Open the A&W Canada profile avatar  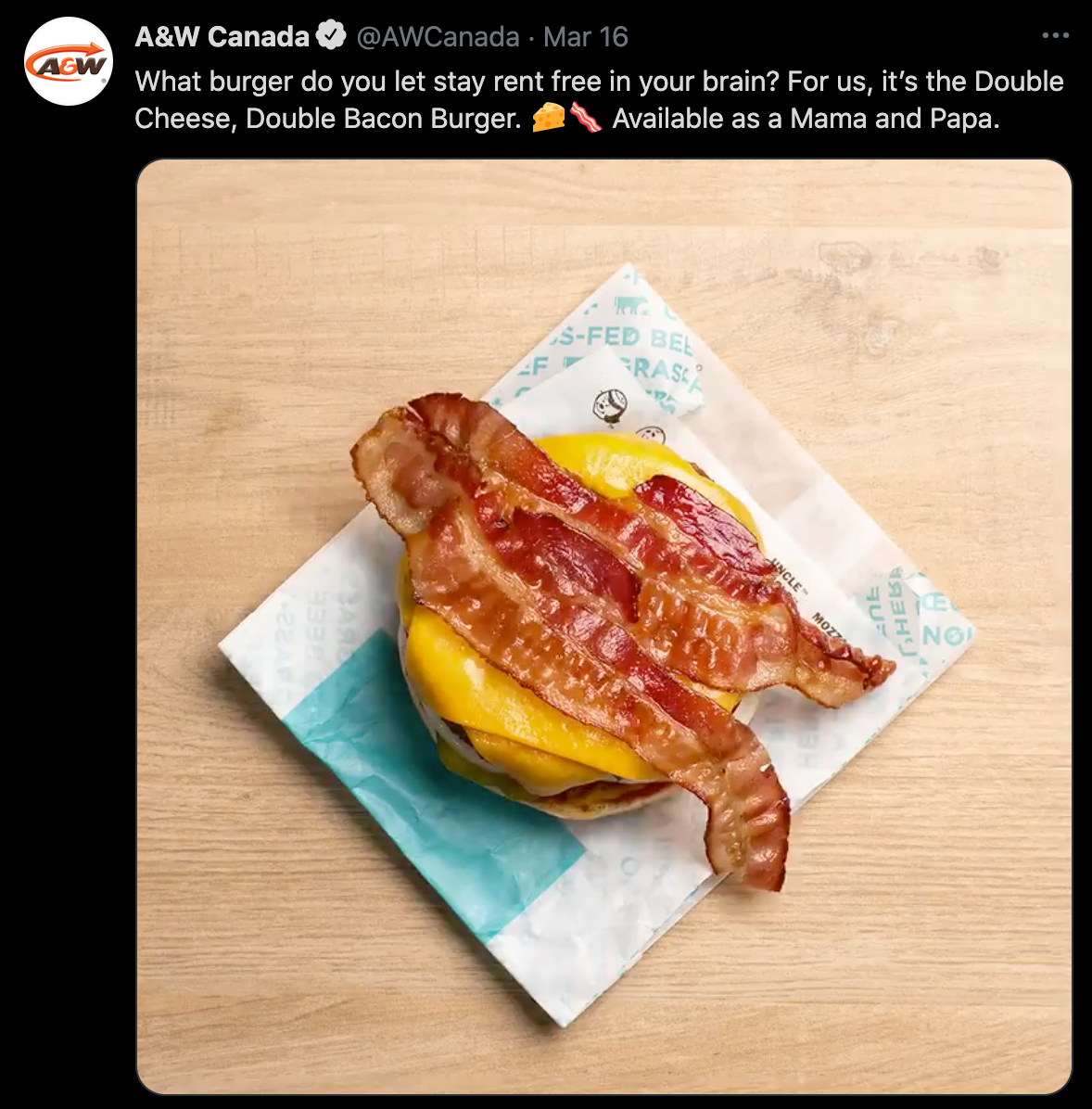(x=69, y=62)
